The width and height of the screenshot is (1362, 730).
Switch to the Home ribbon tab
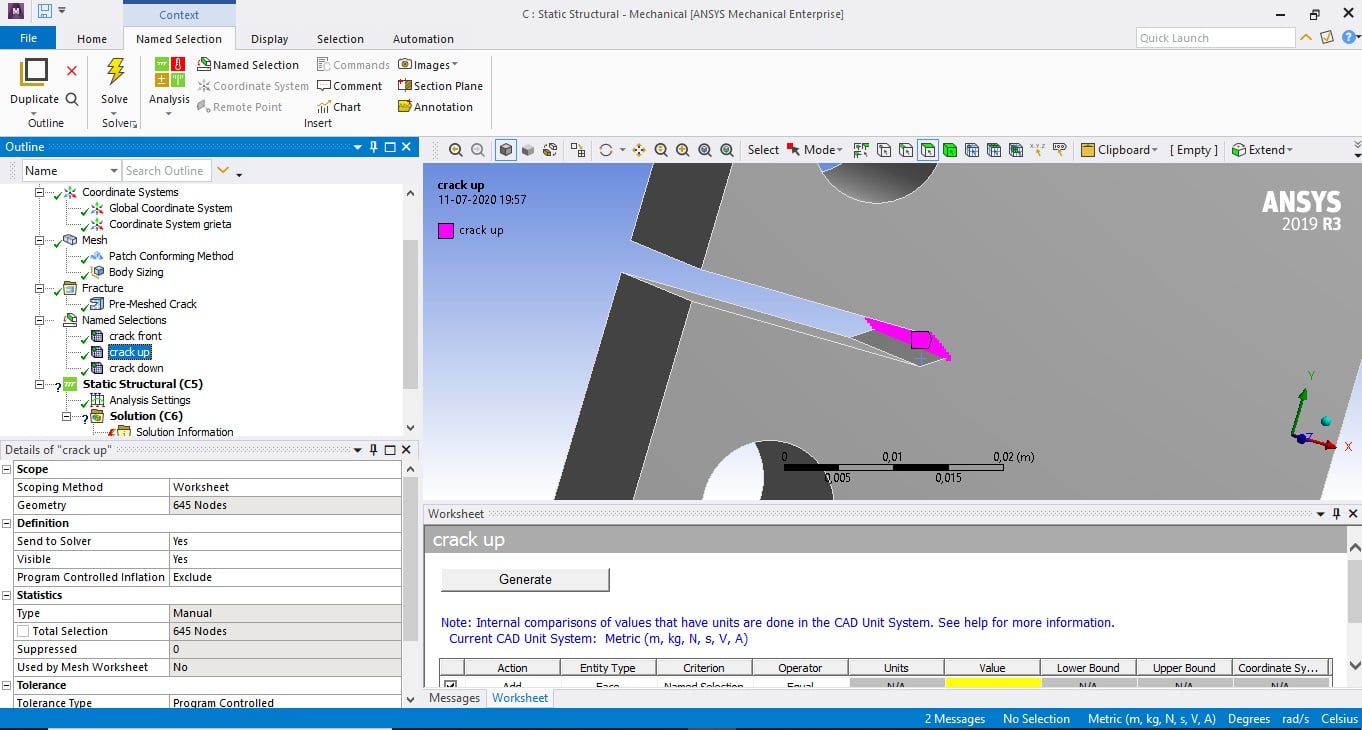(92, 39)
